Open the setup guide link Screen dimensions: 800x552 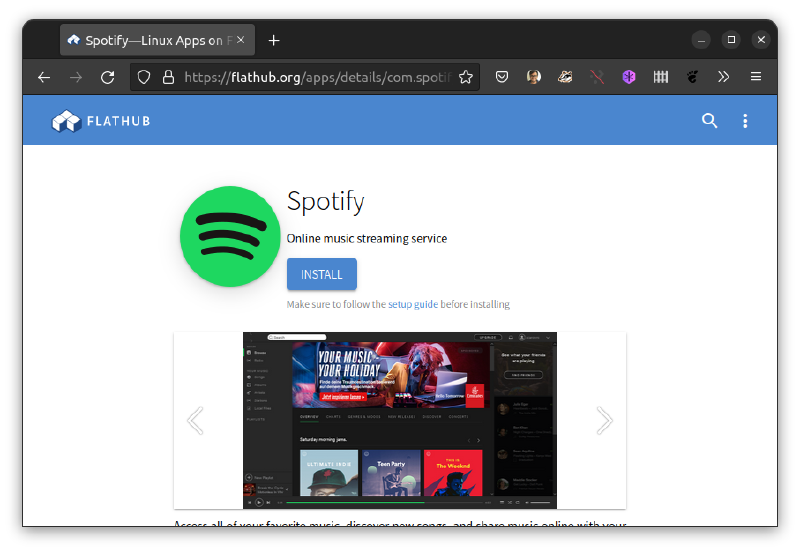[413, 304]
